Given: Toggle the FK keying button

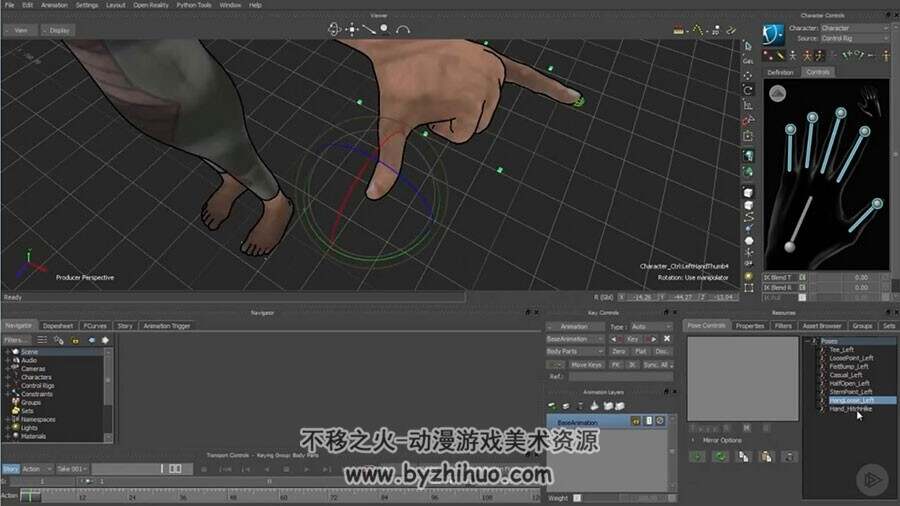Looking at the screenshot, I should click(616, 365).
